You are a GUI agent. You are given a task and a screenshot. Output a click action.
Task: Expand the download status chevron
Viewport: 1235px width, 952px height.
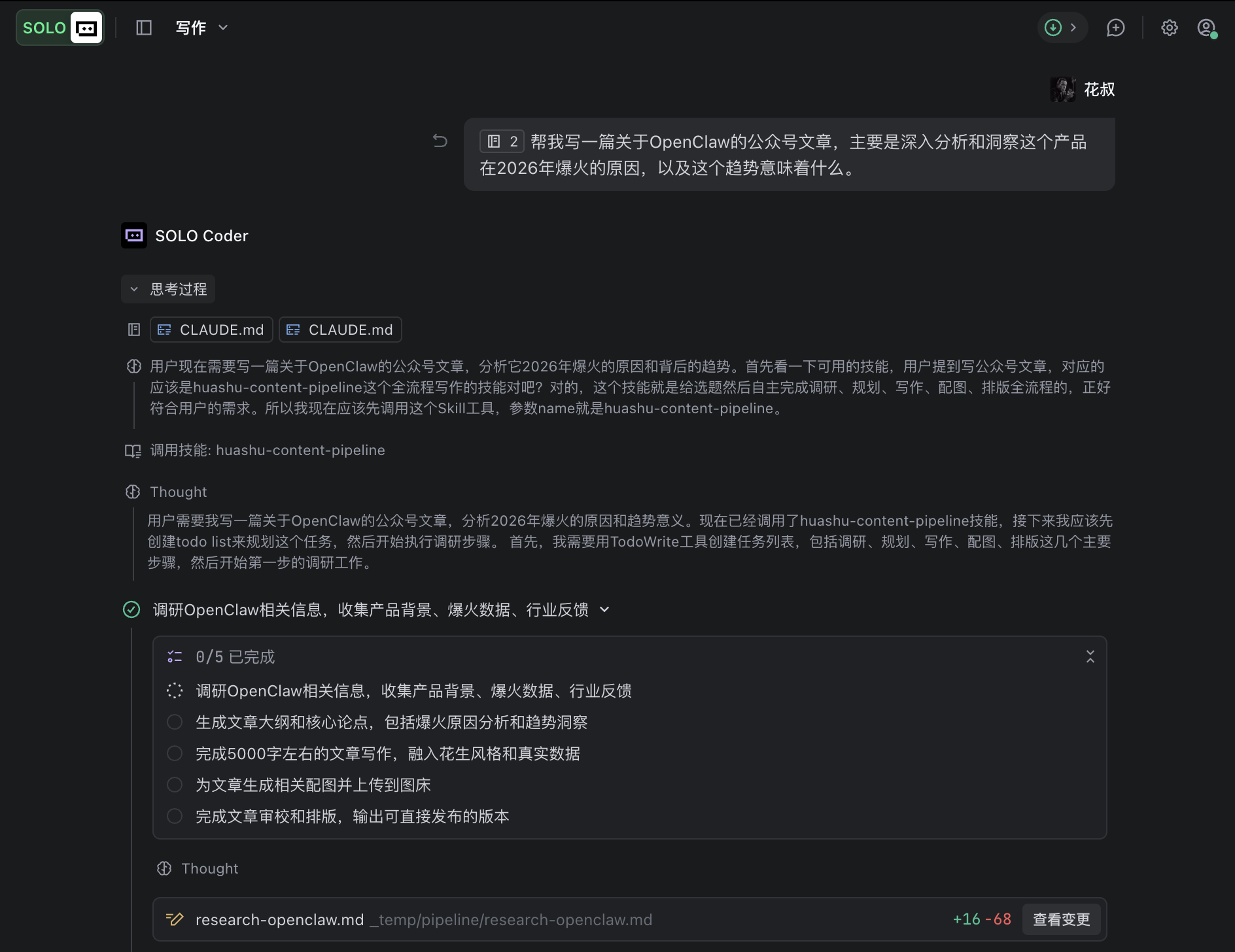coord(1073,27)
